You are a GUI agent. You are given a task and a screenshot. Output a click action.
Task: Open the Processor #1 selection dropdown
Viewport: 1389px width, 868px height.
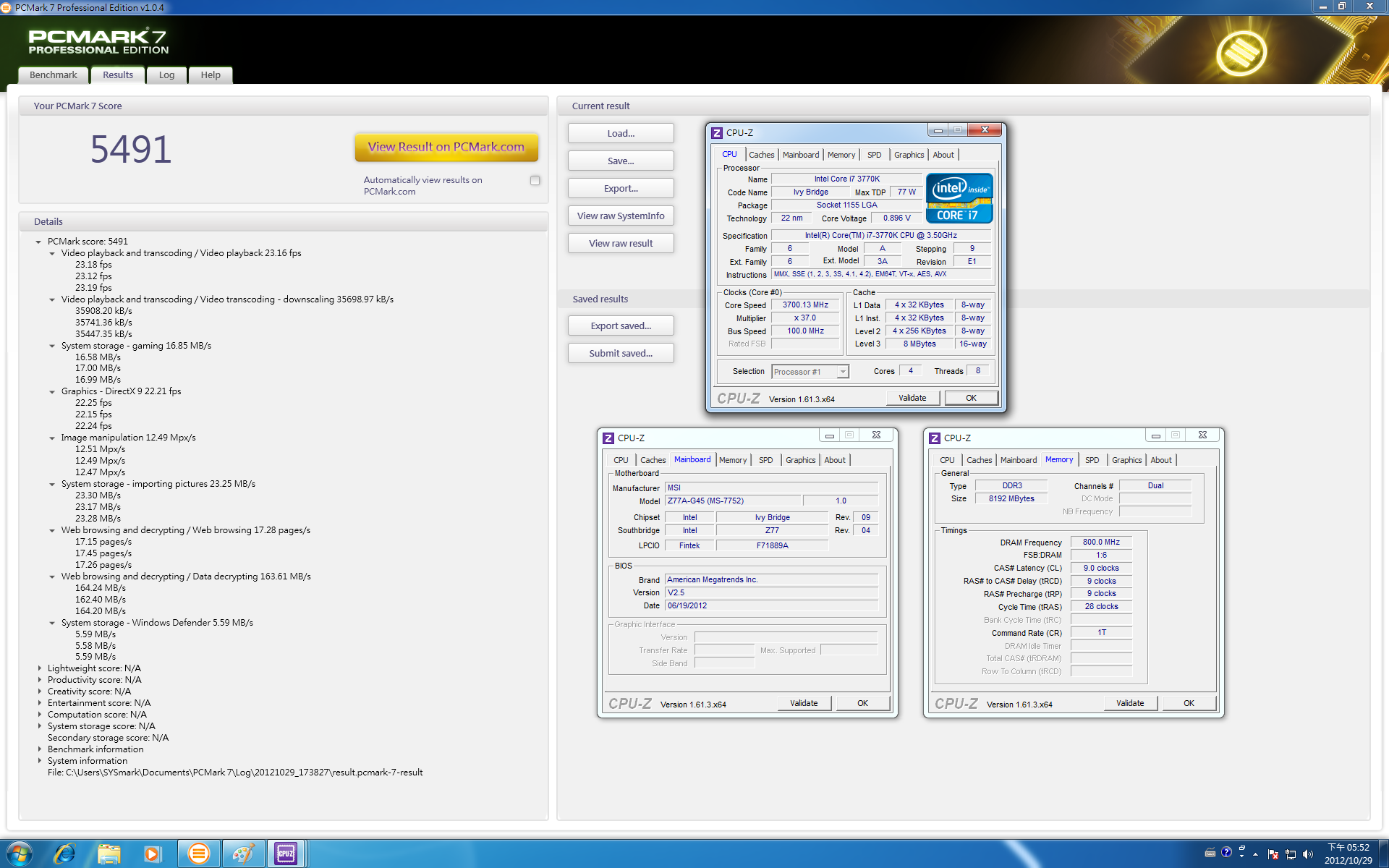[810, 372]
